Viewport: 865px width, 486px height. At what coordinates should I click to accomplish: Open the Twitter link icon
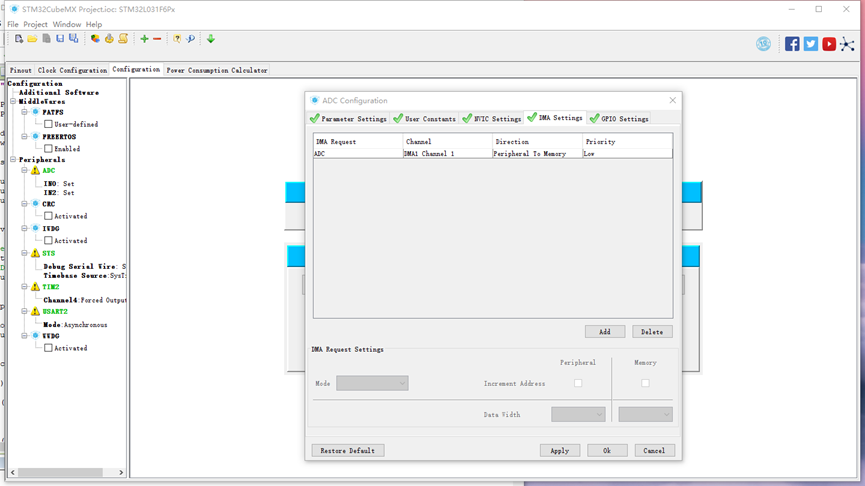point(810,44)
